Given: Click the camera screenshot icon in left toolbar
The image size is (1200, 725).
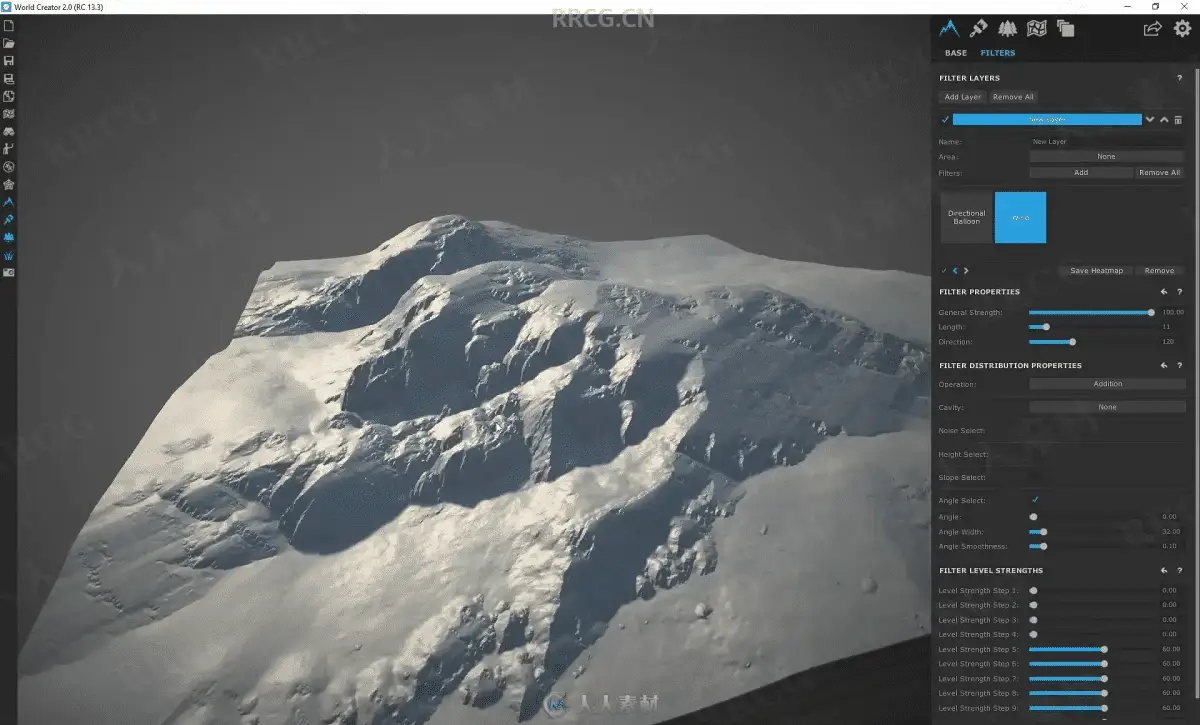Looking at the screenshot, I should (8, 272).
